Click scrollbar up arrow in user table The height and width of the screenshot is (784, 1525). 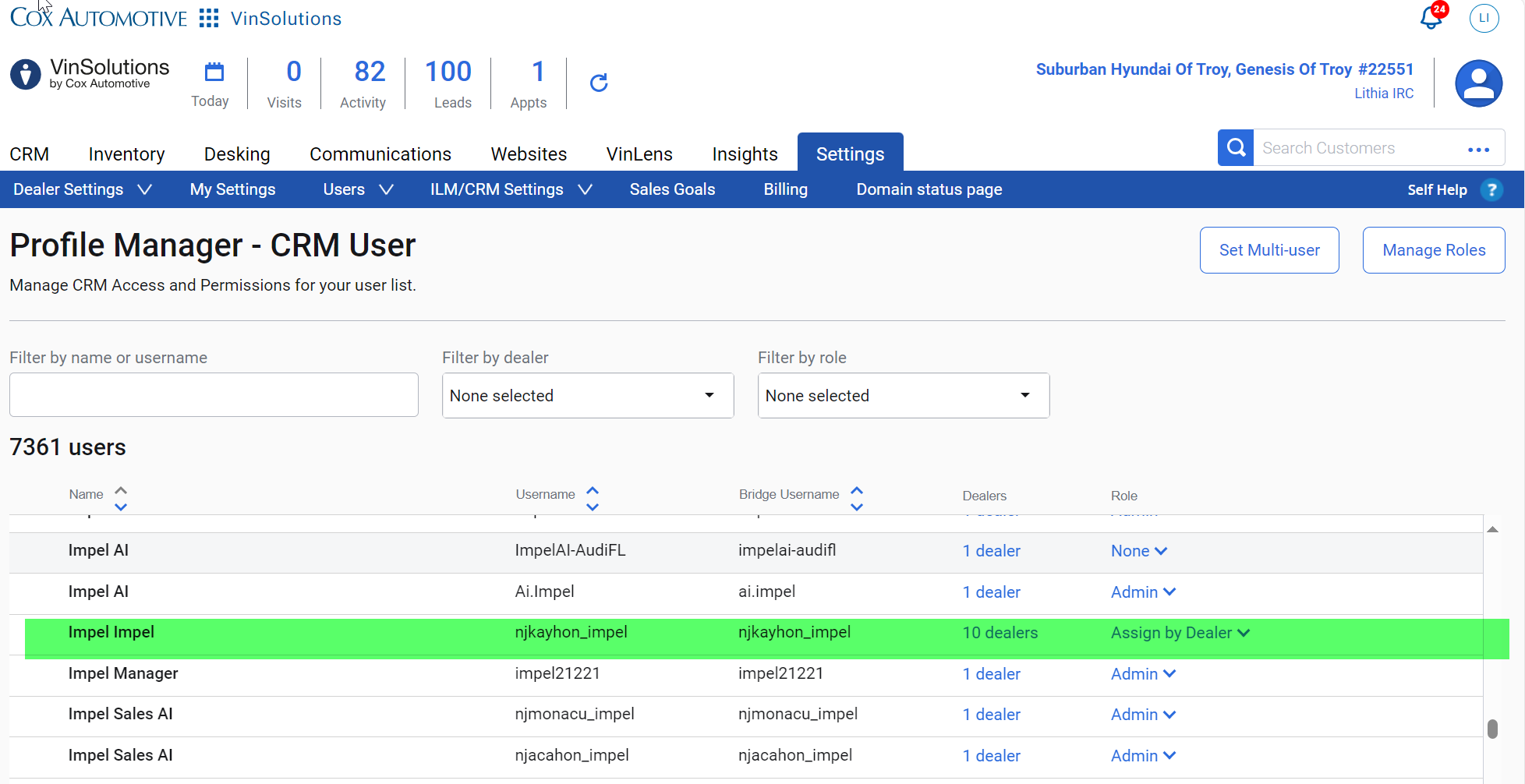point(1492,530)
